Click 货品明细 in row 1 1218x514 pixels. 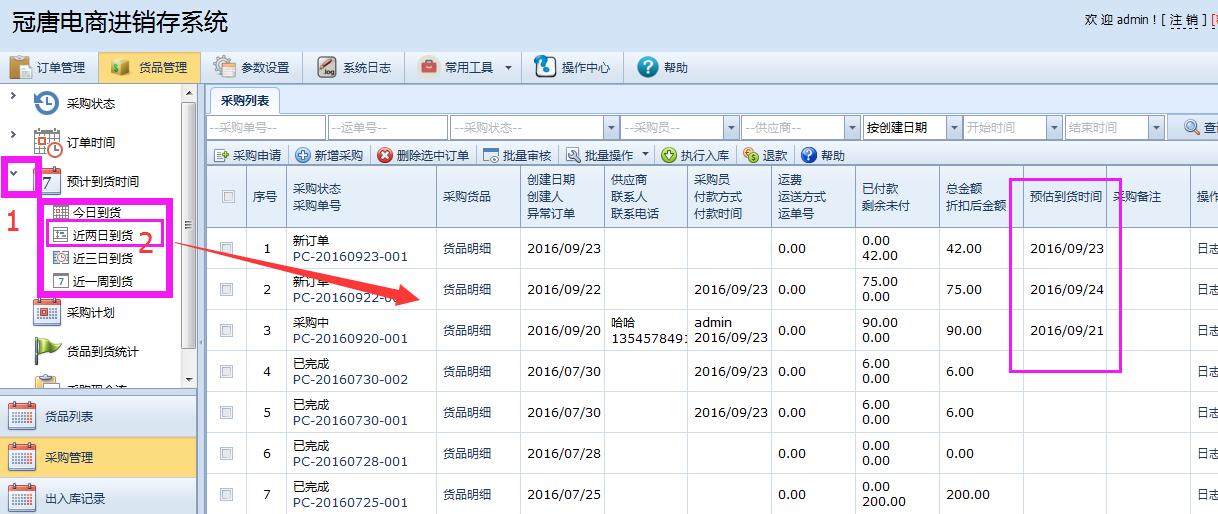coord(467,248)
